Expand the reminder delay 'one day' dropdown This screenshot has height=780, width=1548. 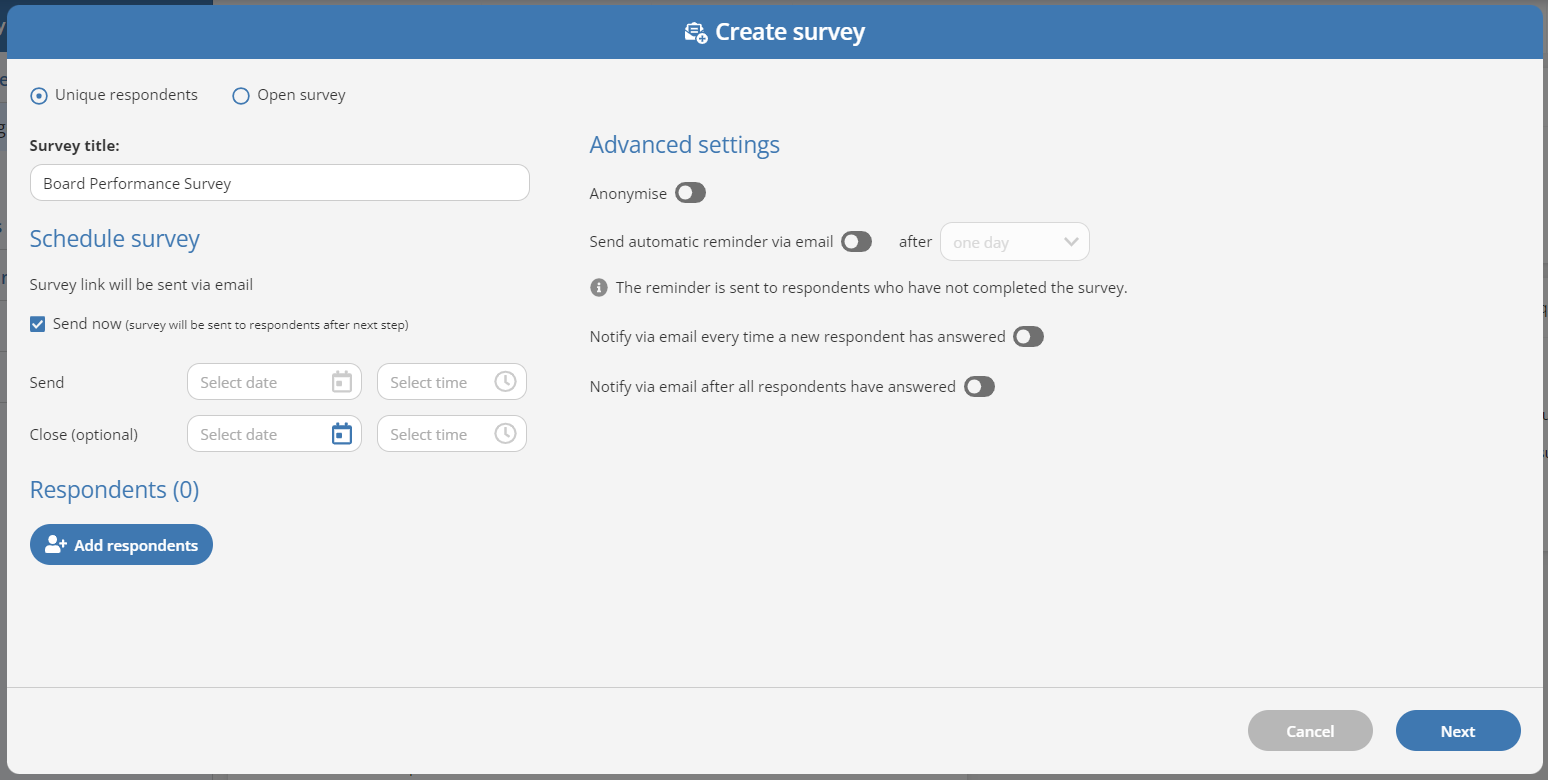[1014, 242]
